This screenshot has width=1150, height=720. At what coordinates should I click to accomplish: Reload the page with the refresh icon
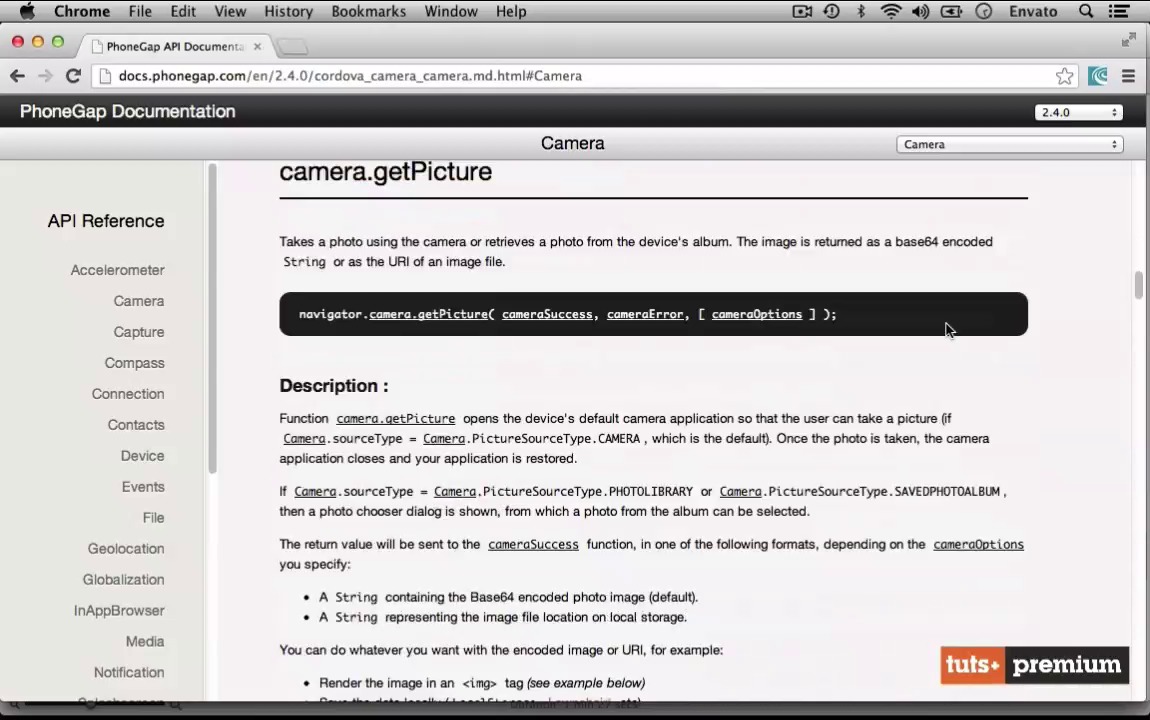(x=73, y=76)
